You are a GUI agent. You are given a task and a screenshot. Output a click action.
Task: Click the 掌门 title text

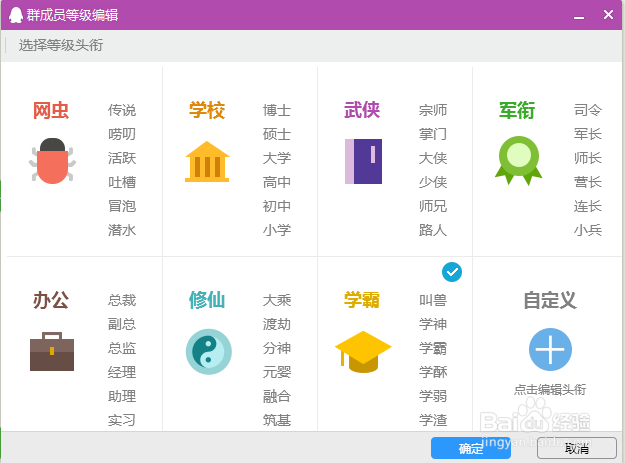(433, 134)
